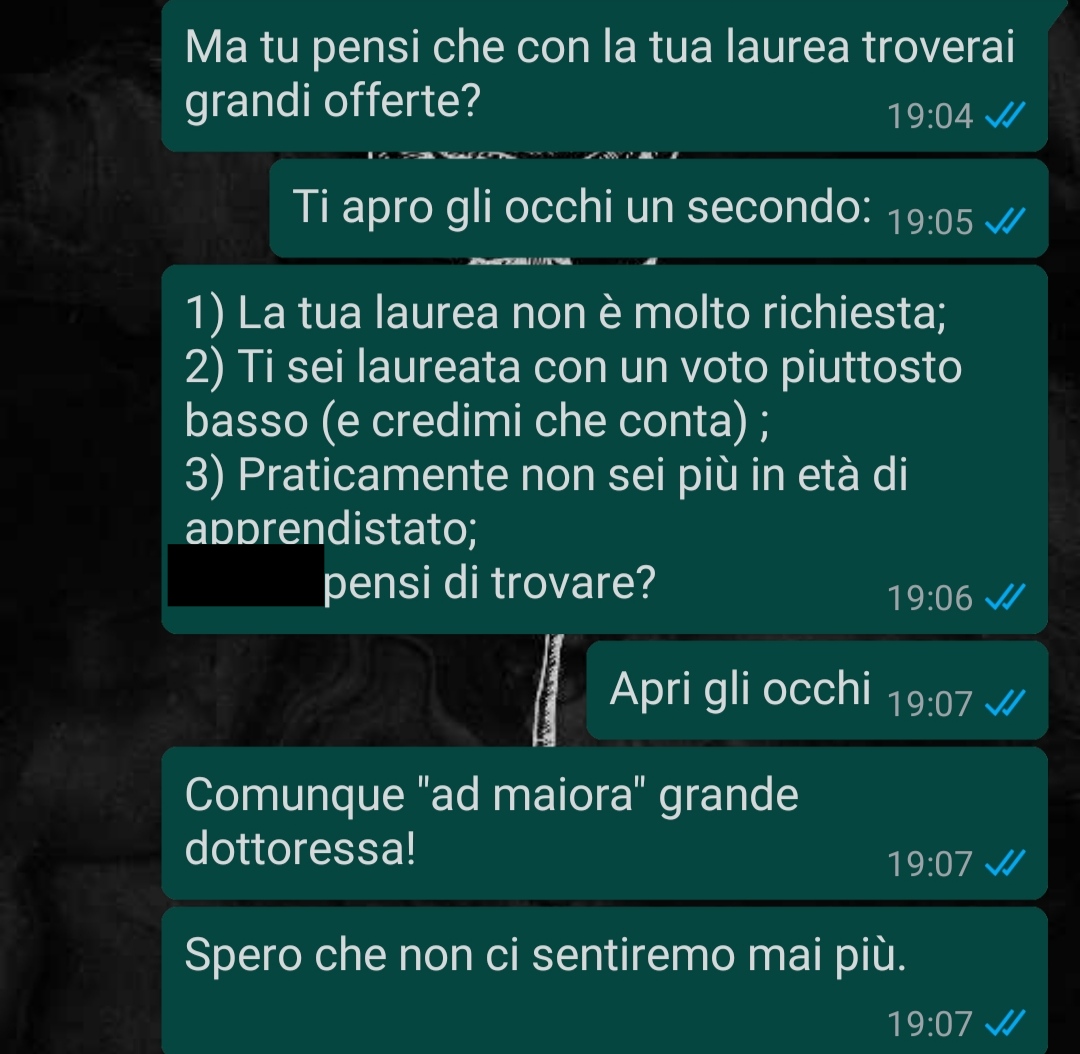The image size is (1080, 1054).
Task: Tap the ticks on the last message 19:07
Action: point(1005,1023)
